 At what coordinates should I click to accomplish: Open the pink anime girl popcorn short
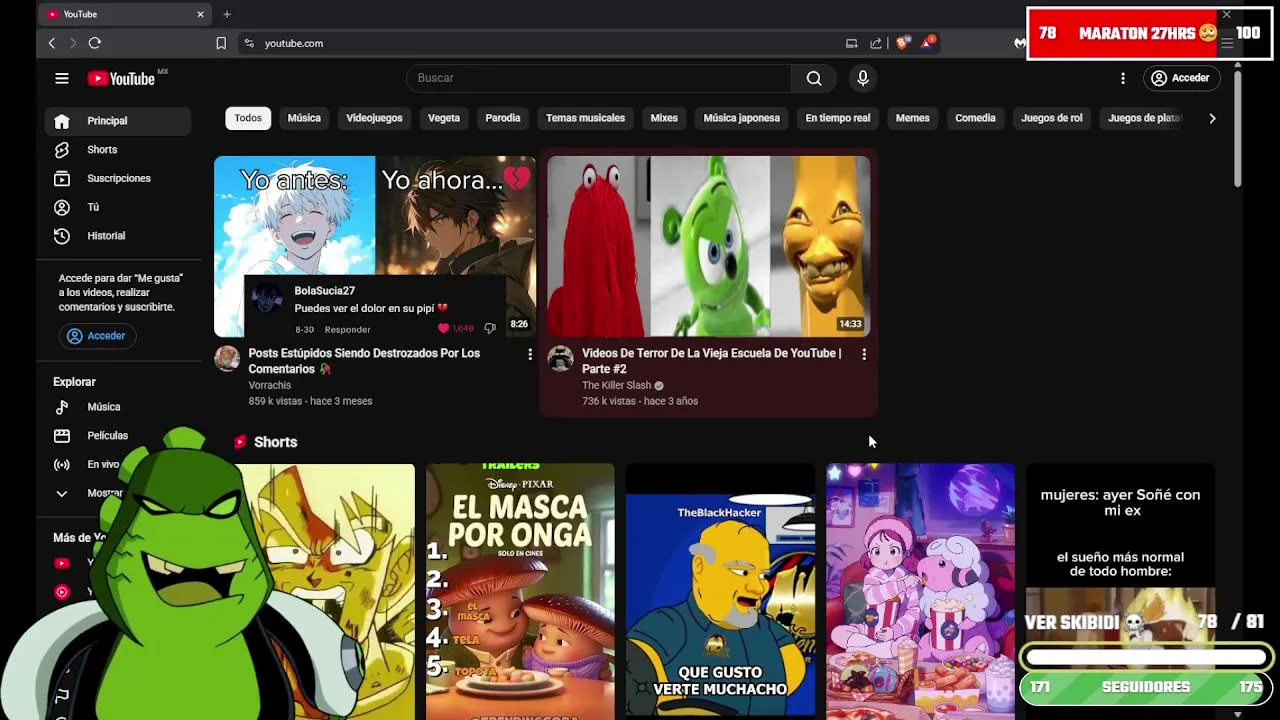920,591
